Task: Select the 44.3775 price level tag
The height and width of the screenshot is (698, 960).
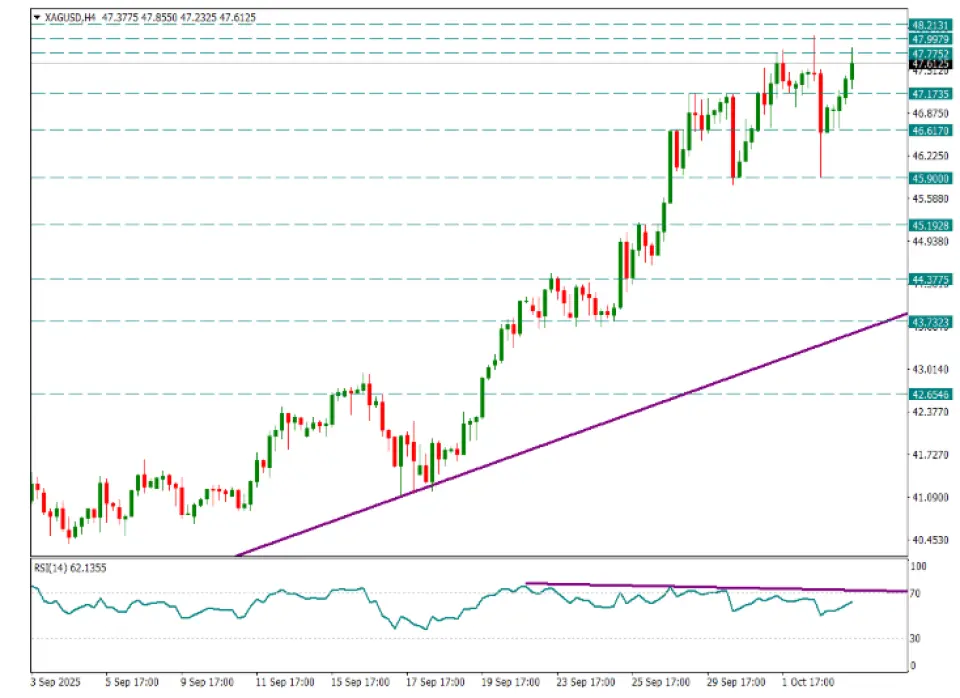Action: point(929,281)
